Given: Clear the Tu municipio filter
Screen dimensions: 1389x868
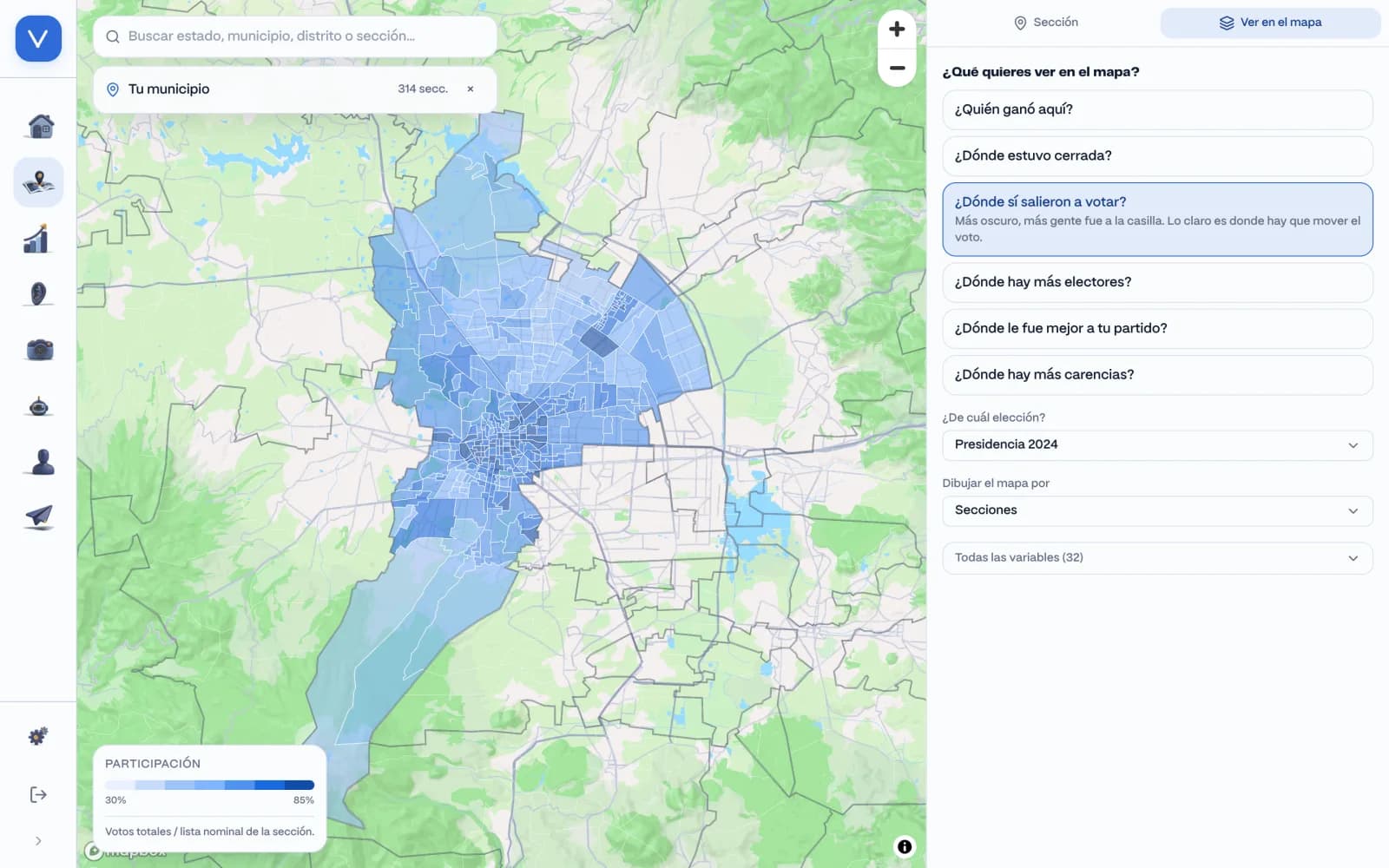Looking at the screenshot, I should pyautogui.click(x=471, y=89).
